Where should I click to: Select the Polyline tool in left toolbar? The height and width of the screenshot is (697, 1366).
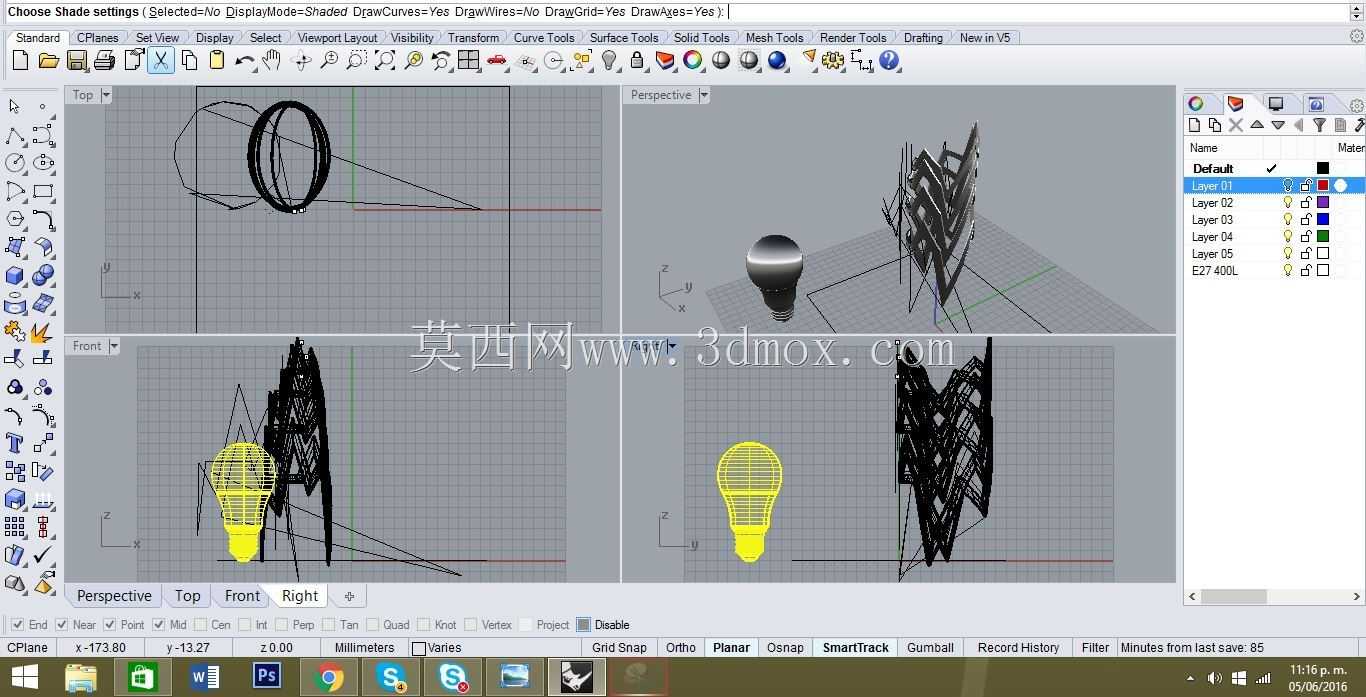(15, 135)
